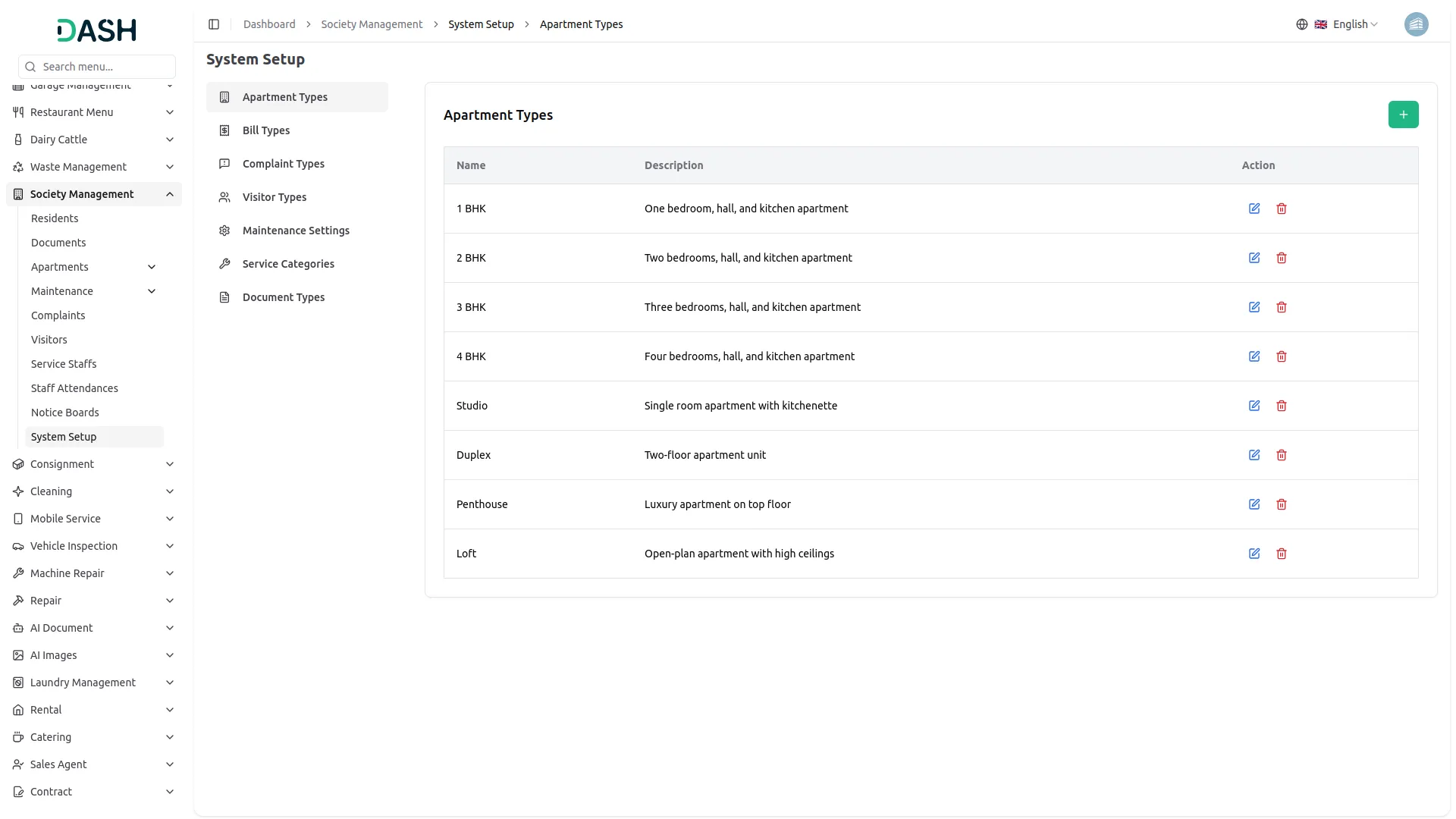Open Notice Boards in sidebar
The image size is (1456, 819).
click(x=65, y=413)
